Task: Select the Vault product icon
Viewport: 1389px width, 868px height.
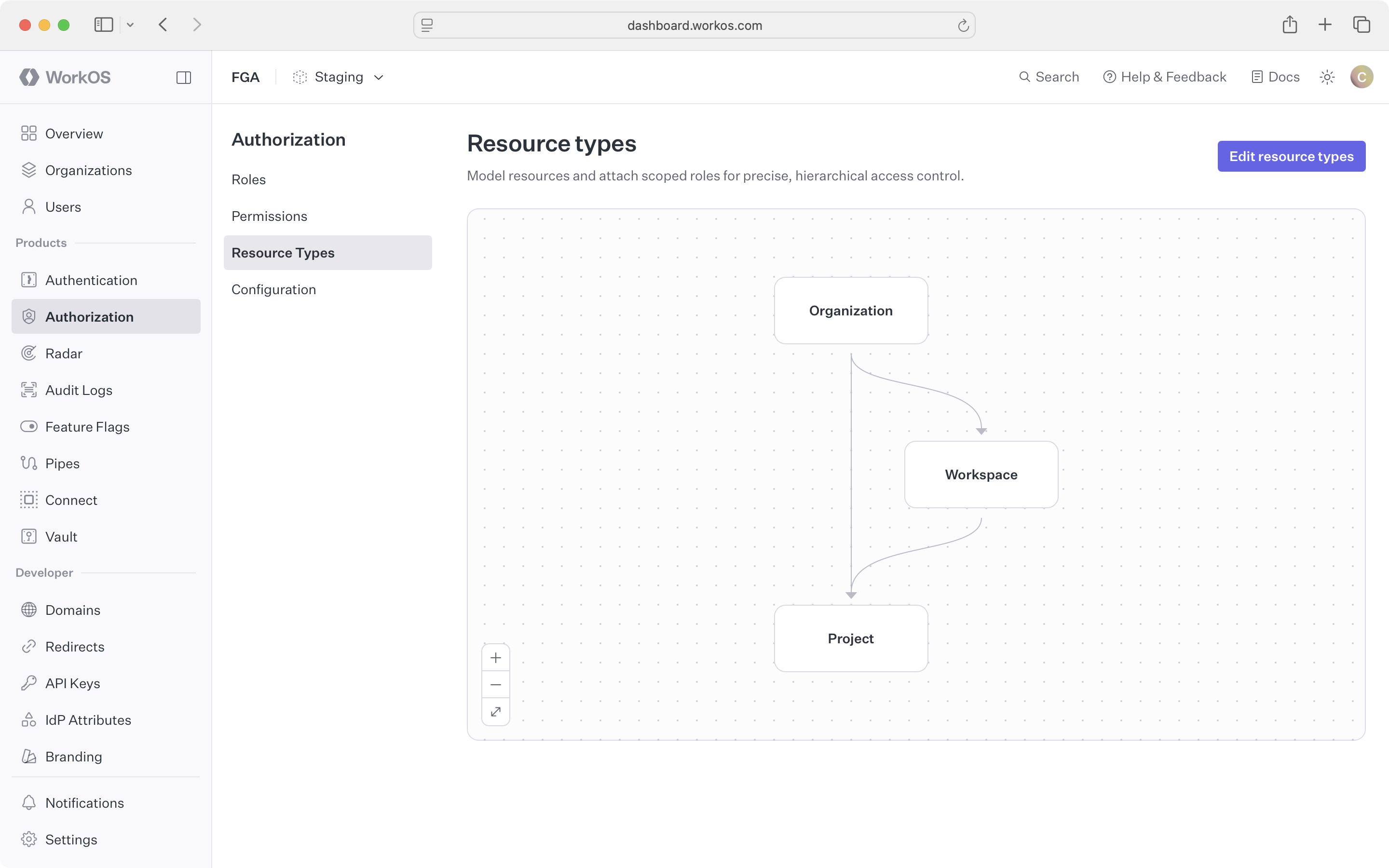Action: (x=29, y=536)
